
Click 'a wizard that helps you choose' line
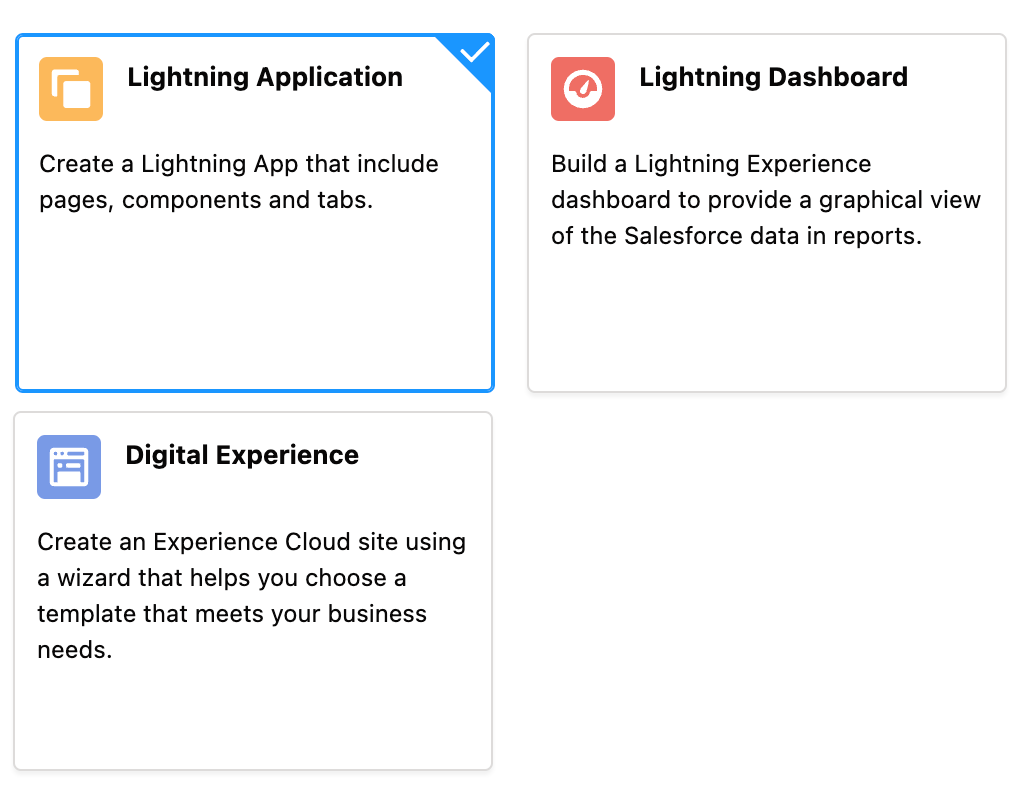tap(222, 578)
